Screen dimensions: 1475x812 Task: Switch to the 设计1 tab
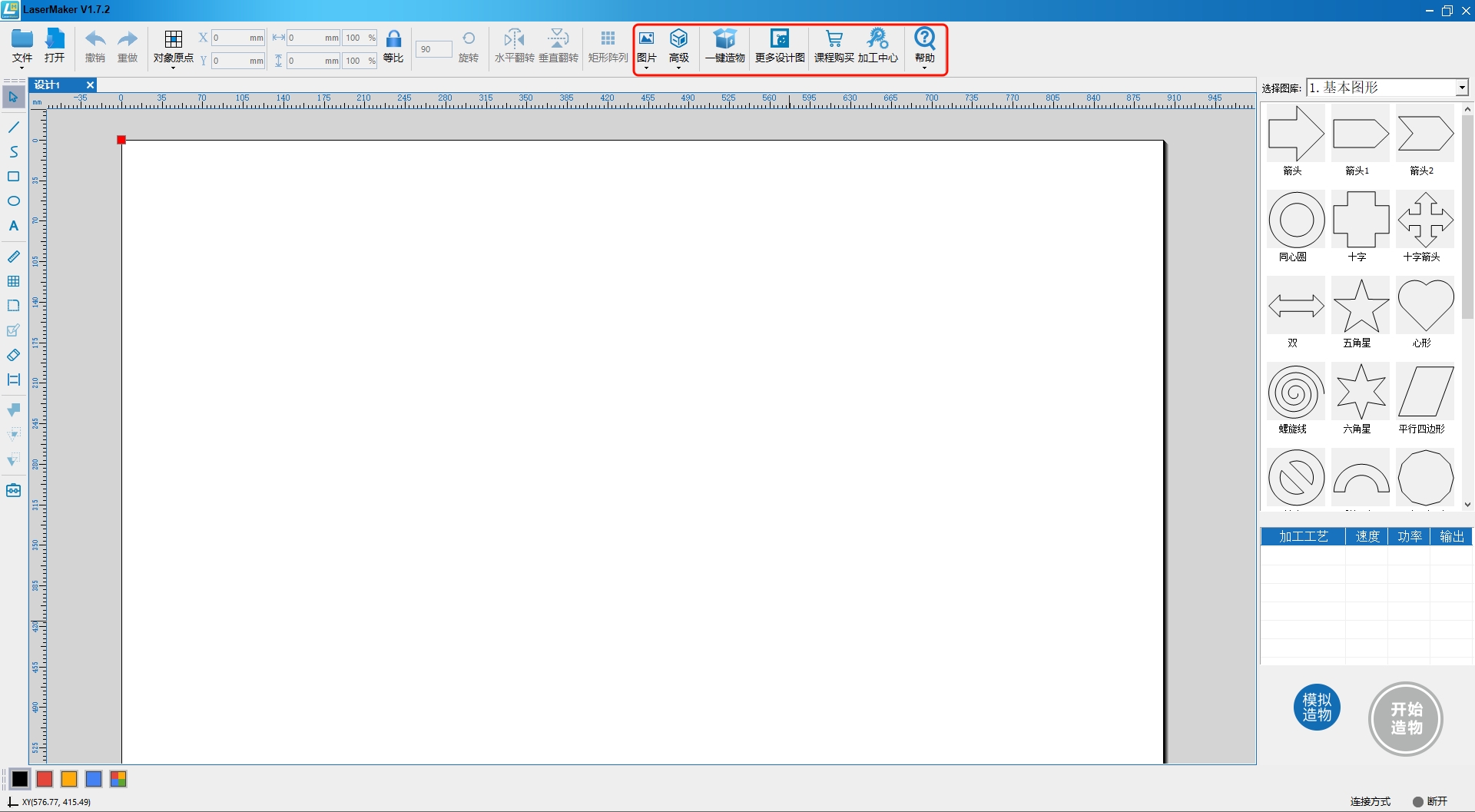coord(48,85)
